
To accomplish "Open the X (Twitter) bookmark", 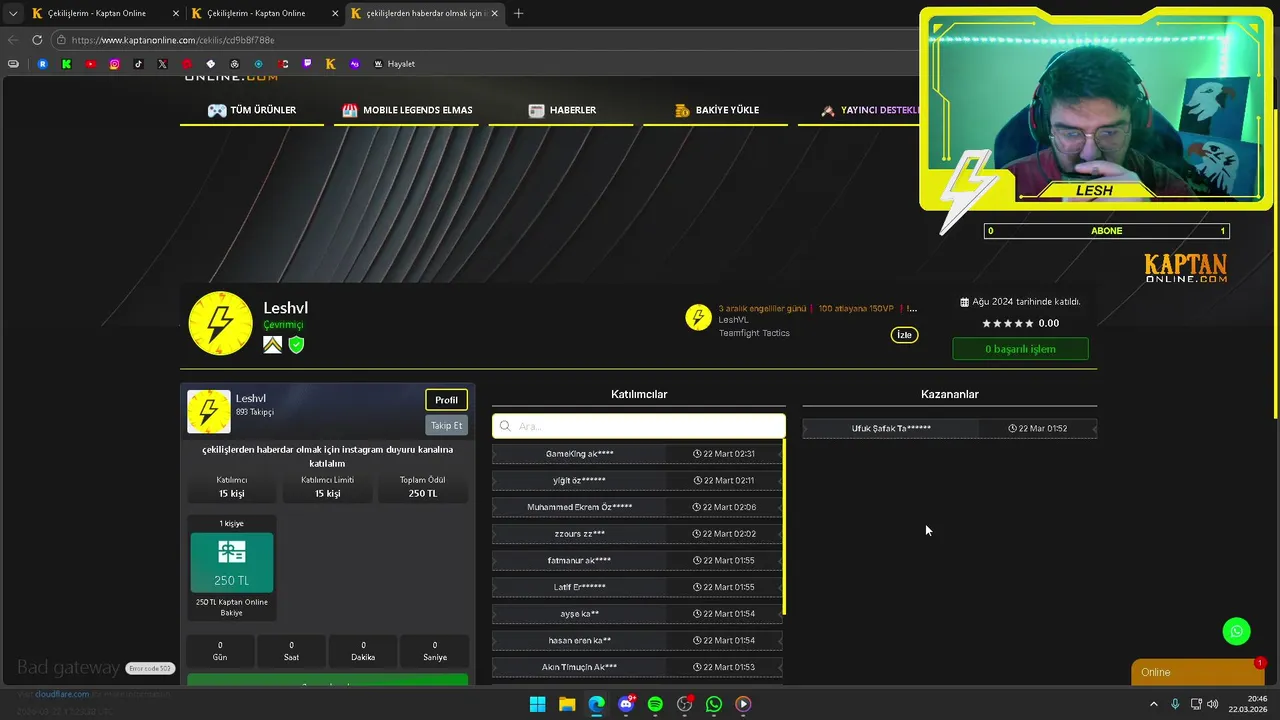I will [x=162, y=64].
